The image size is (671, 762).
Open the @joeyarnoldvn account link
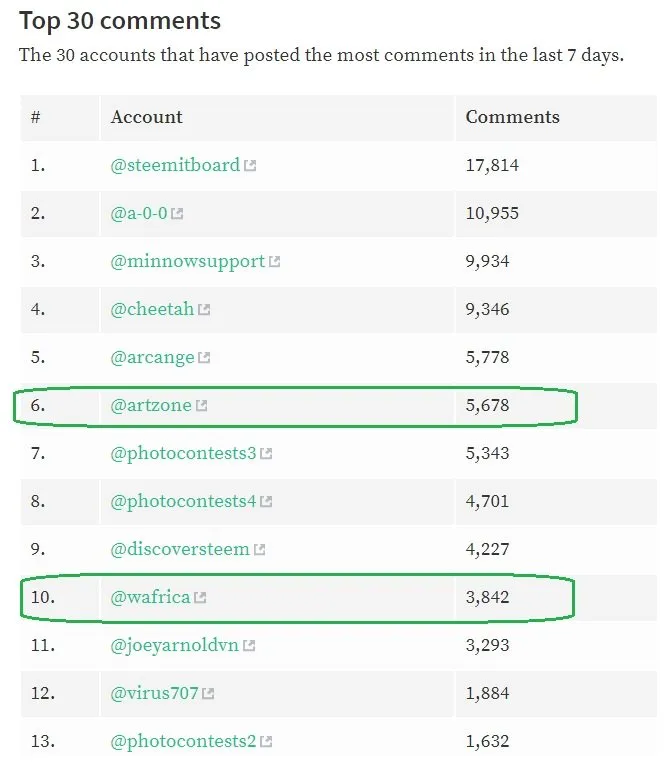[x=174, y=646]
